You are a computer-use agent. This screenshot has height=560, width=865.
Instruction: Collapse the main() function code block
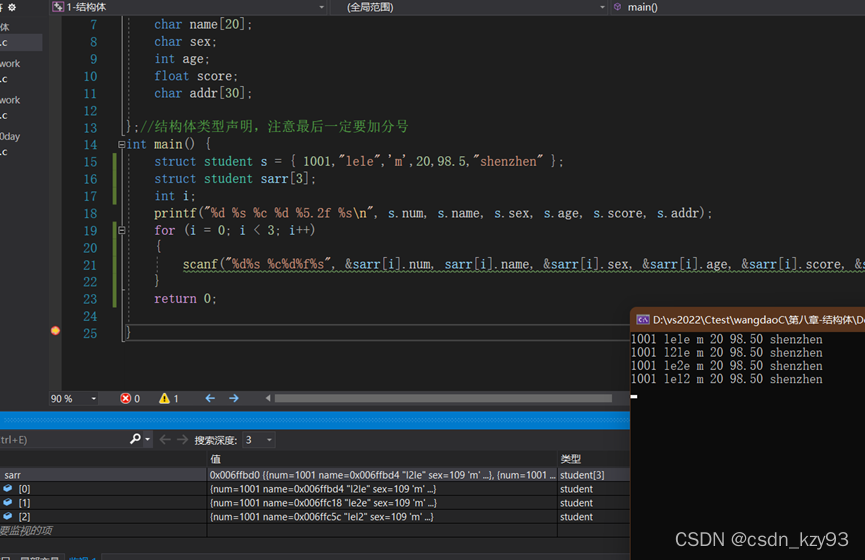tap(121, 145)
